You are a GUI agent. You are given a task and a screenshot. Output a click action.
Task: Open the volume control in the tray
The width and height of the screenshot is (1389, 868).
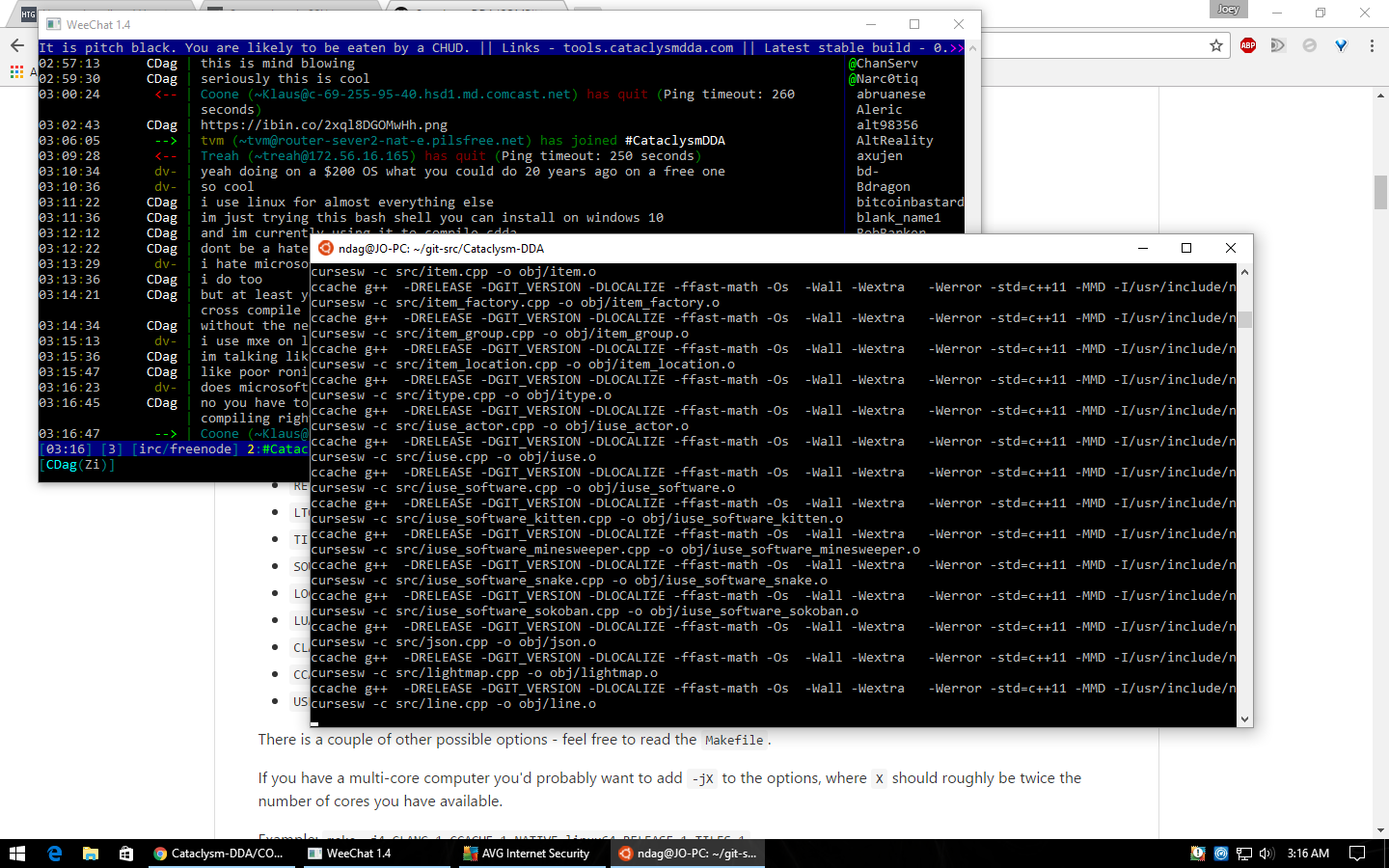[x=1266, y=854]
